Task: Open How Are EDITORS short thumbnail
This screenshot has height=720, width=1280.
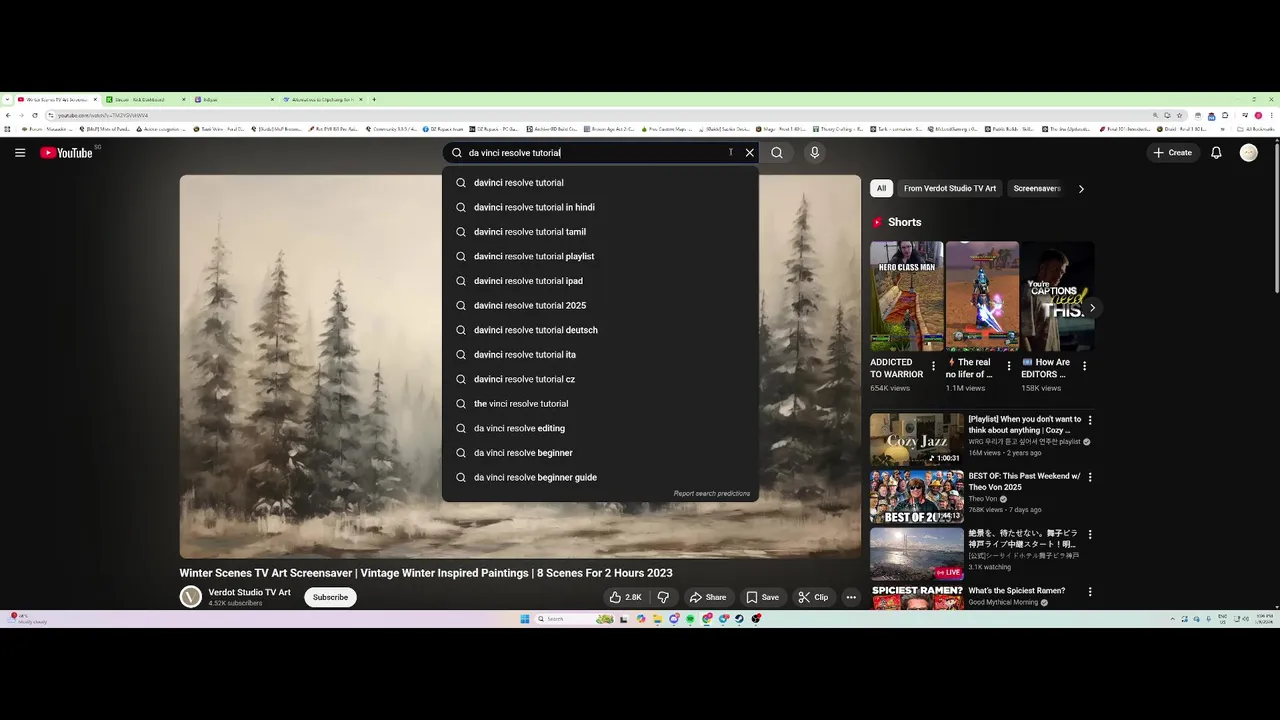Action: point(1058,296)
